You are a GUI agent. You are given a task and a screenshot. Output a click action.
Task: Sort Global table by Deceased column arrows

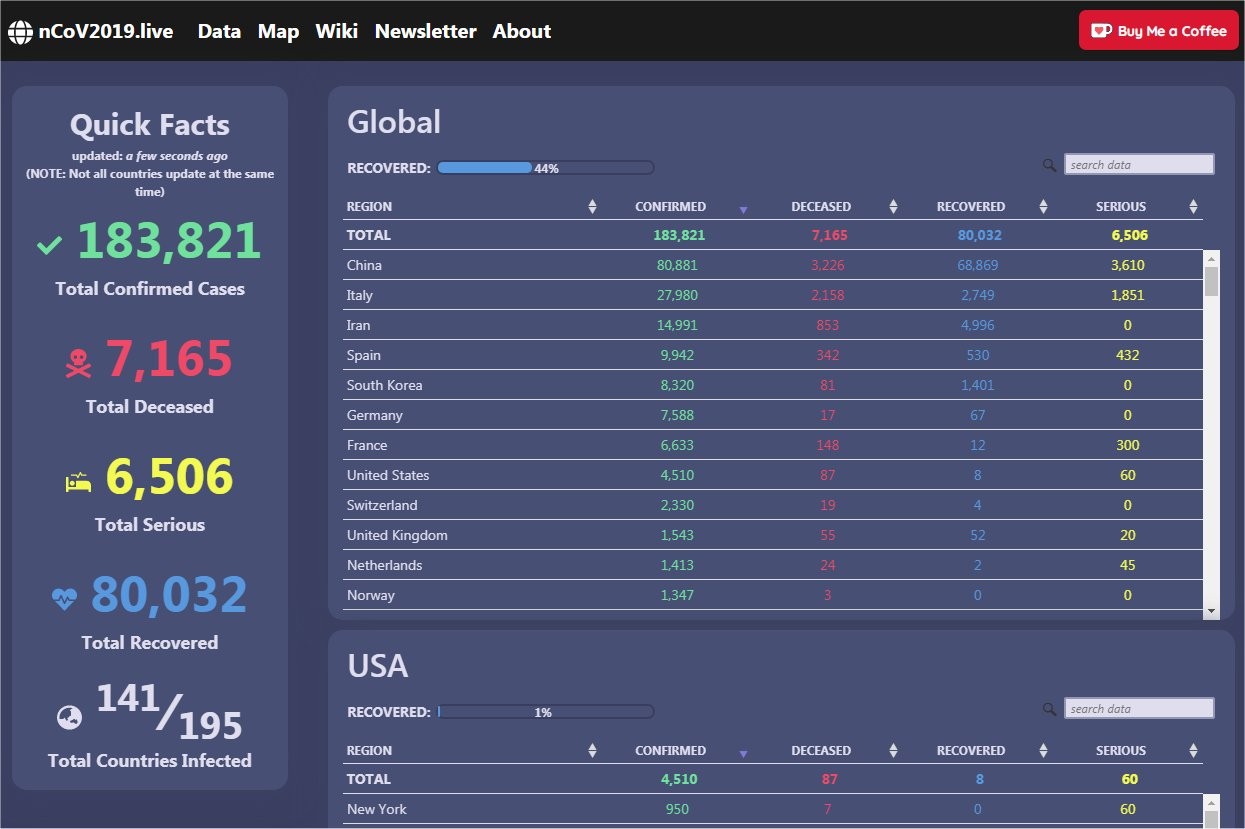point(893,207)
